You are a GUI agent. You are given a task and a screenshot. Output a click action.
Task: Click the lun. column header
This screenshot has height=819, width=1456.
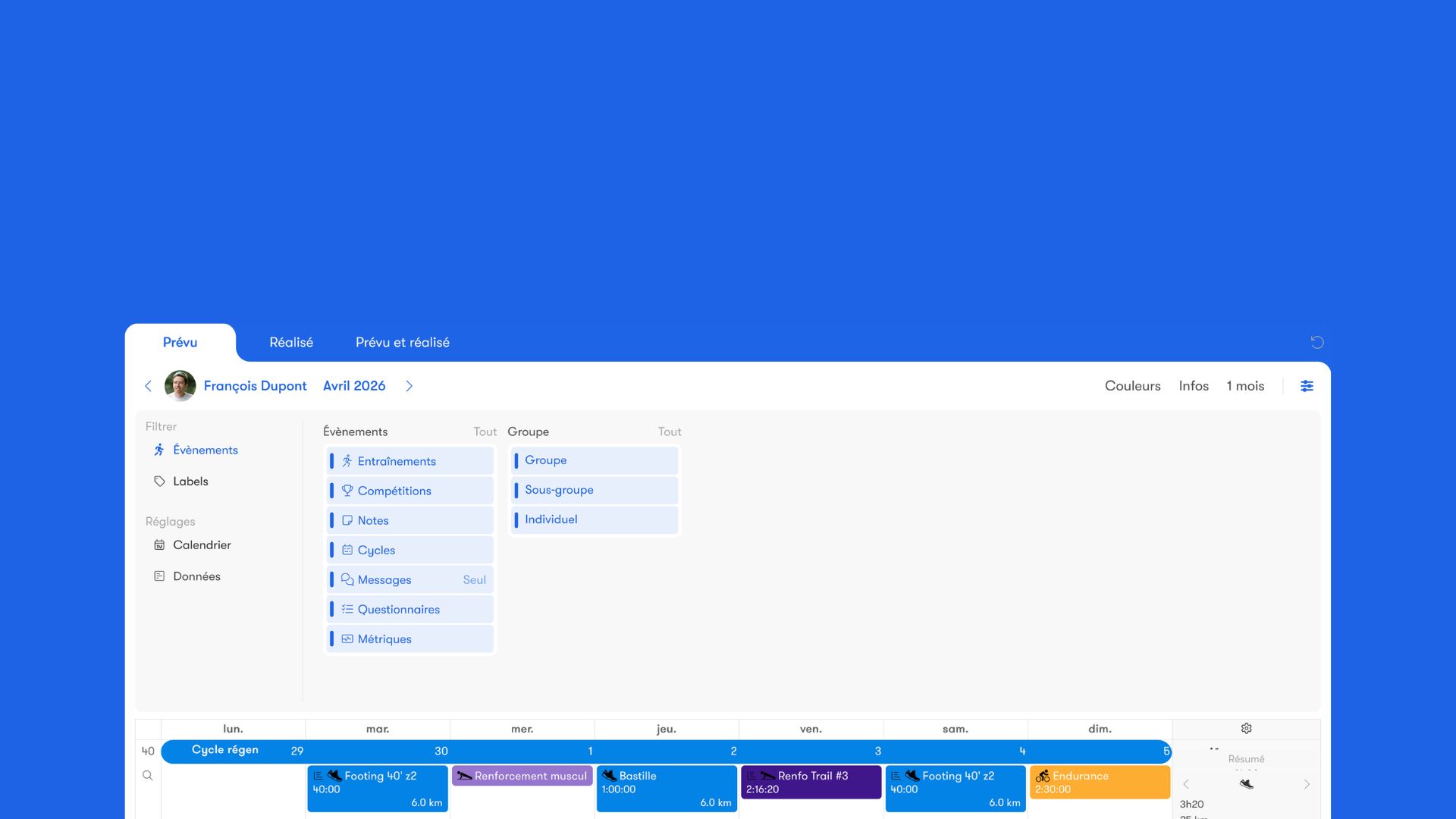click(233, 729)
